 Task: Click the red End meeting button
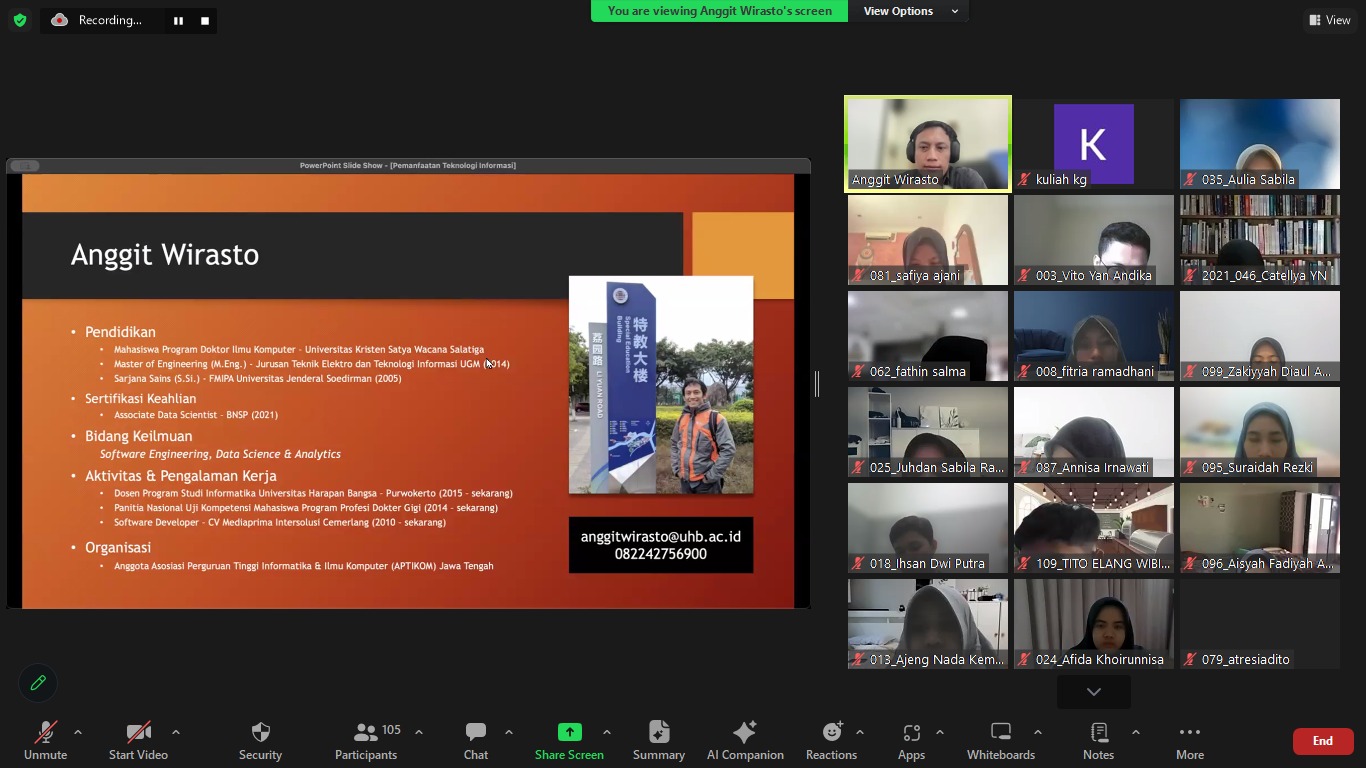pyautogui.click(x=1323, y=741)
